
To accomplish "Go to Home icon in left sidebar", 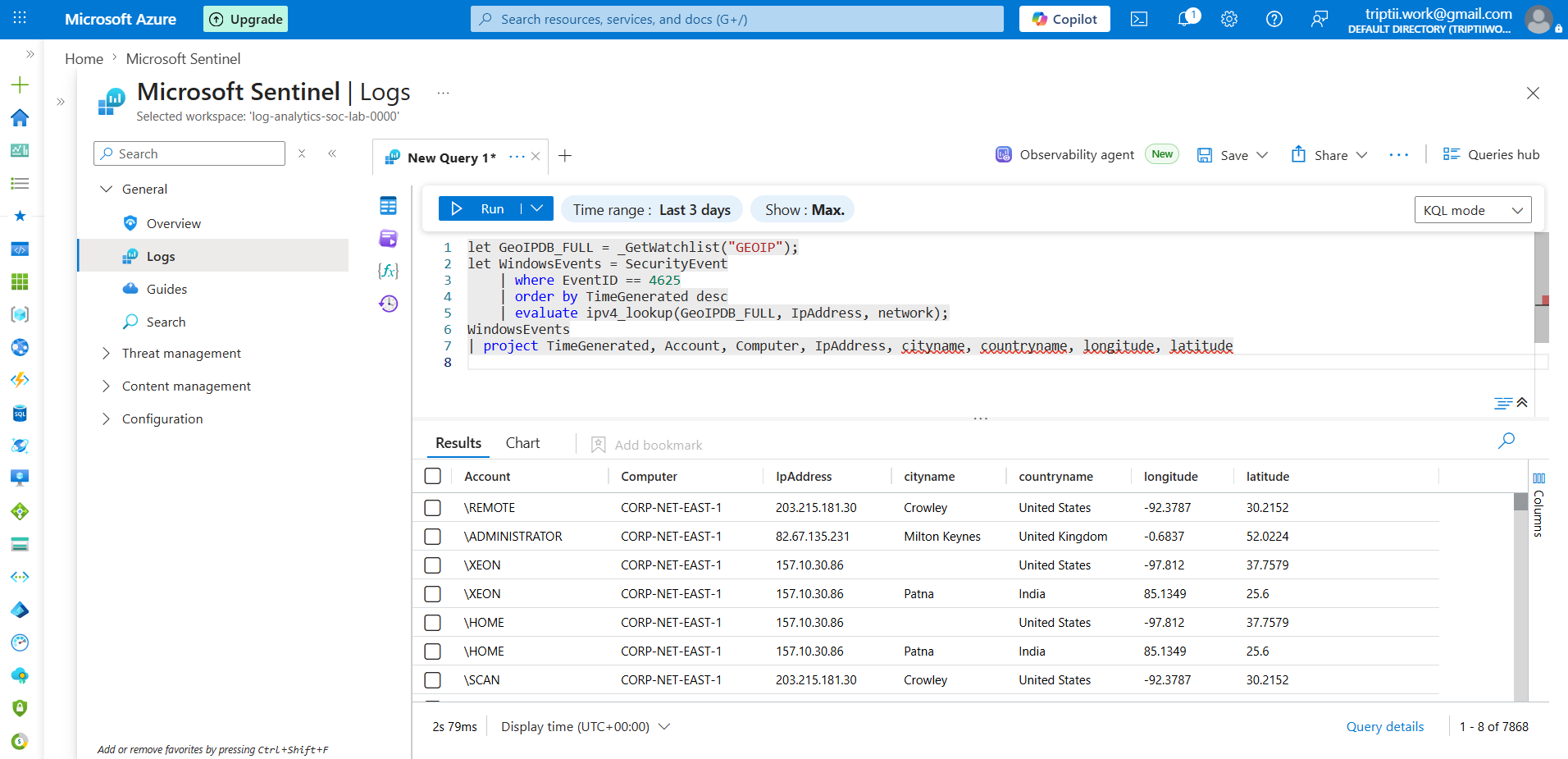I will (20, 117).
